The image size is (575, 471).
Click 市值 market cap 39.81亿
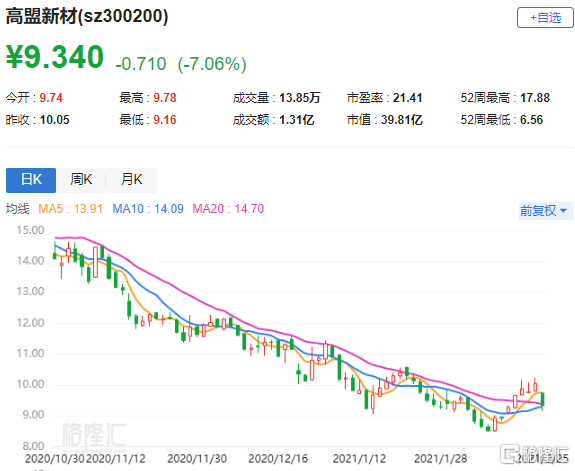(x=402, y=120)
